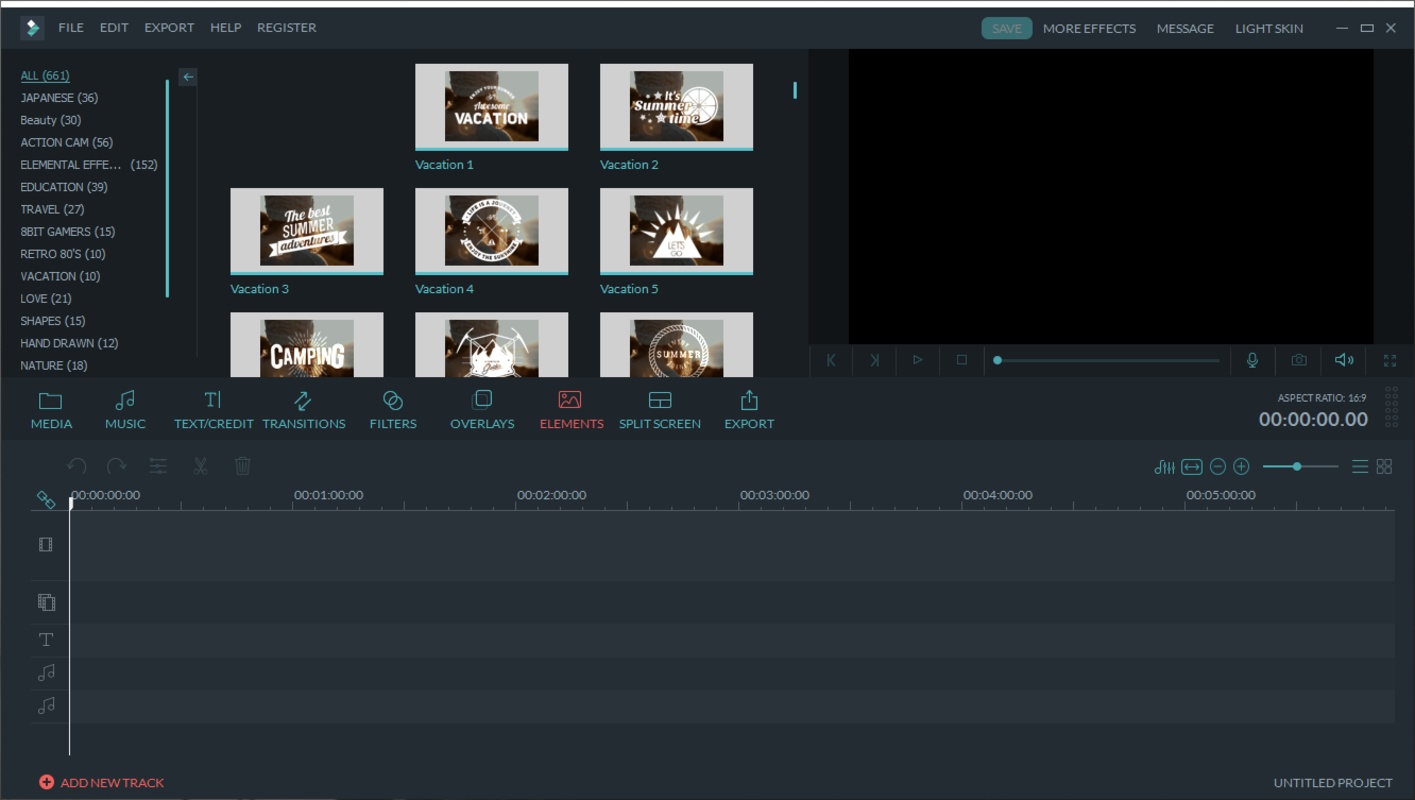Open the Filters panel

(x=392, y=410)
